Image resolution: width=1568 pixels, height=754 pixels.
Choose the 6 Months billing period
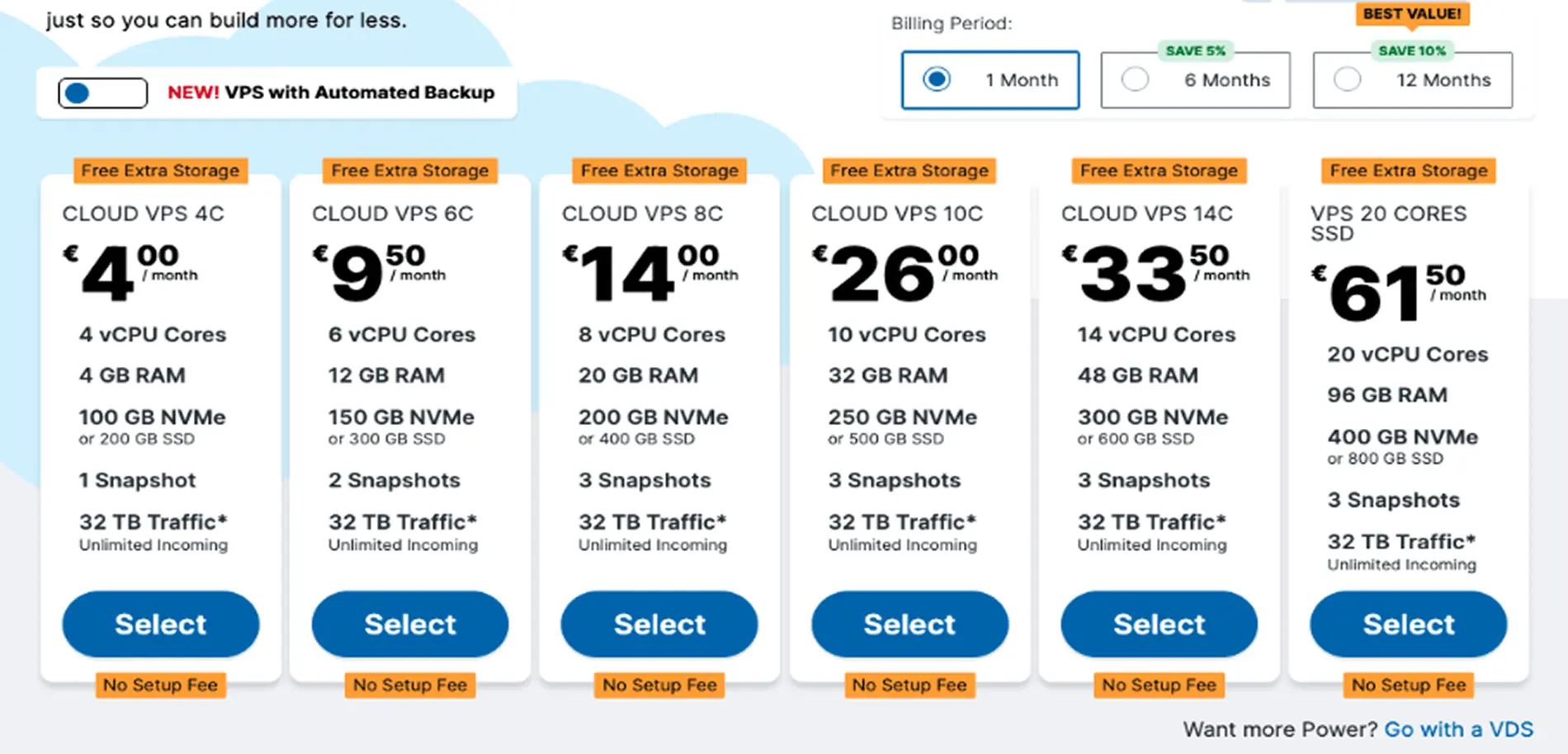tap(1195, 80)
